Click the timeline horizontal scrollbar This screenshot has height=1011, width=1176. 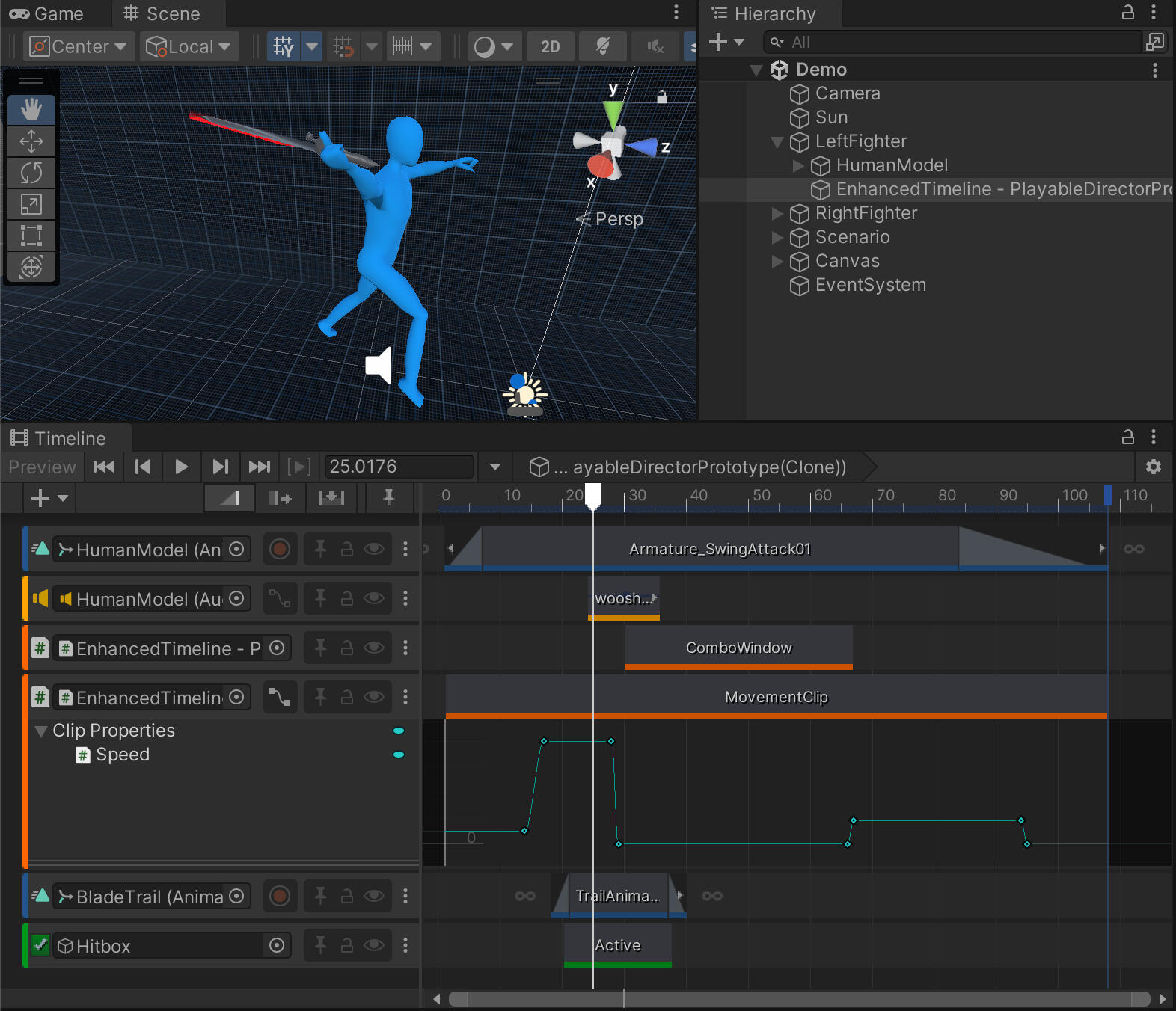tap(799, 999)
